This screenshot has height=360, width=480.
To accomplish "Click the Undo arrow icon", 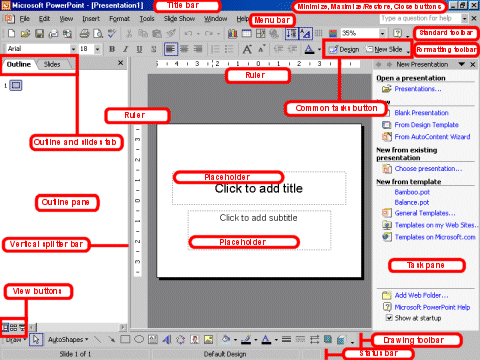I will click(188, 33).
